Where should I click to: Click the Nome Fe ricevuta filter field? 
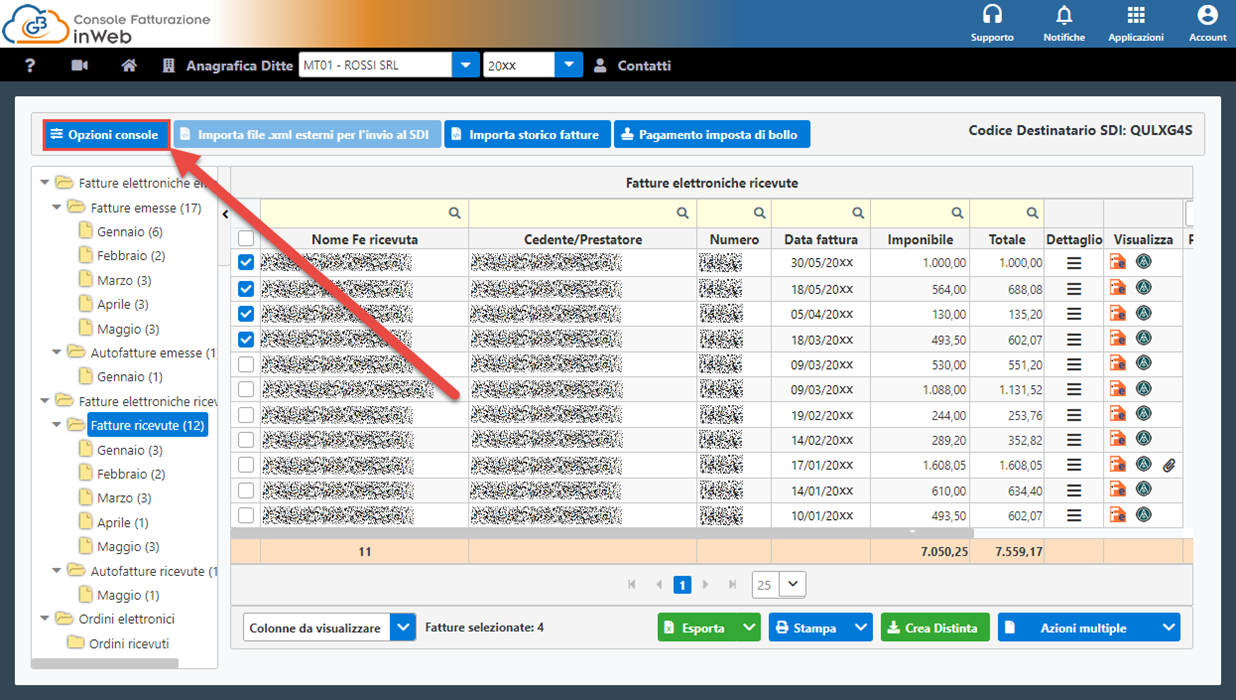click(x=364, y=213)
